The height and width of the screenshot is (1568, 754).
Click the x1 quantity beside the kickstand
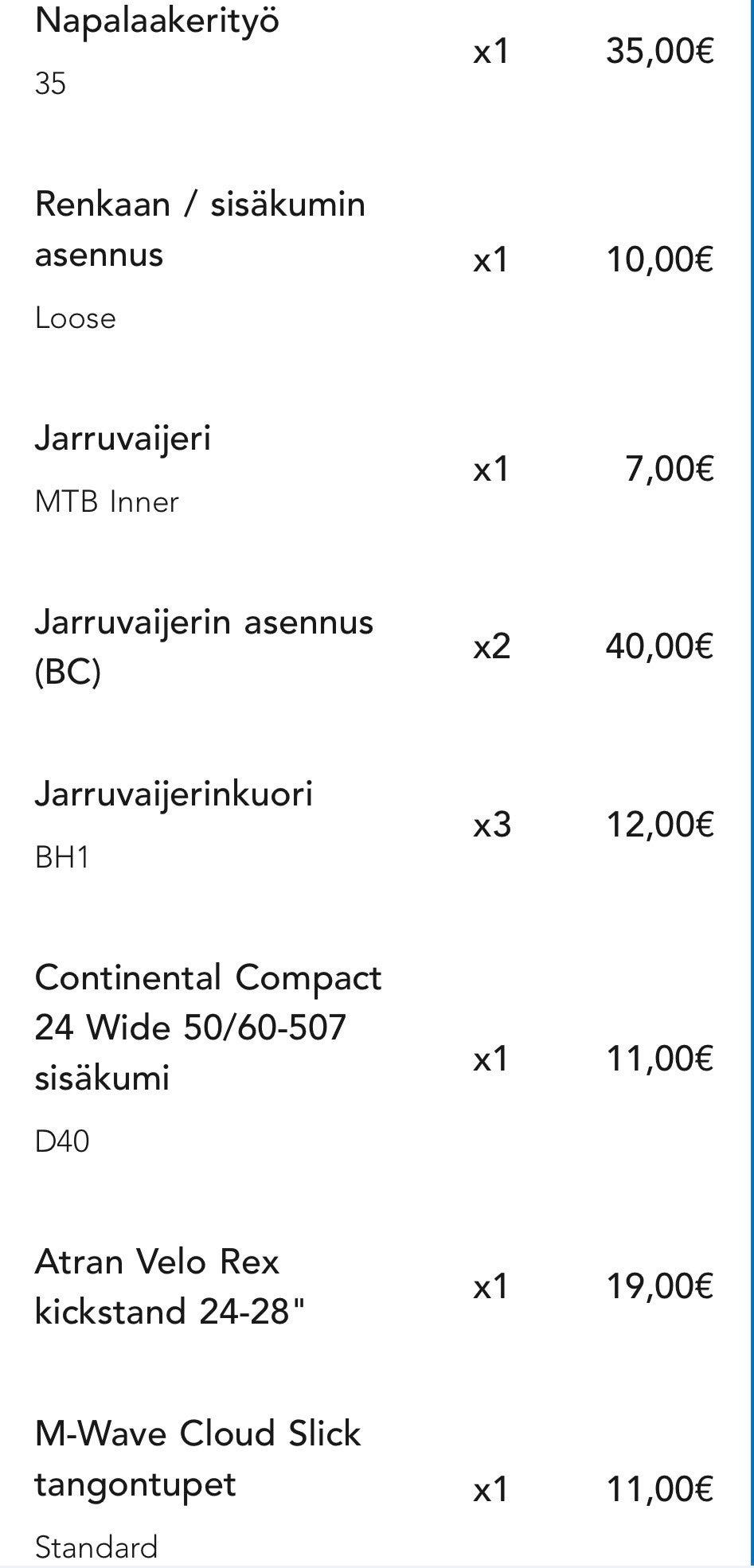[x=490, y=1287]
